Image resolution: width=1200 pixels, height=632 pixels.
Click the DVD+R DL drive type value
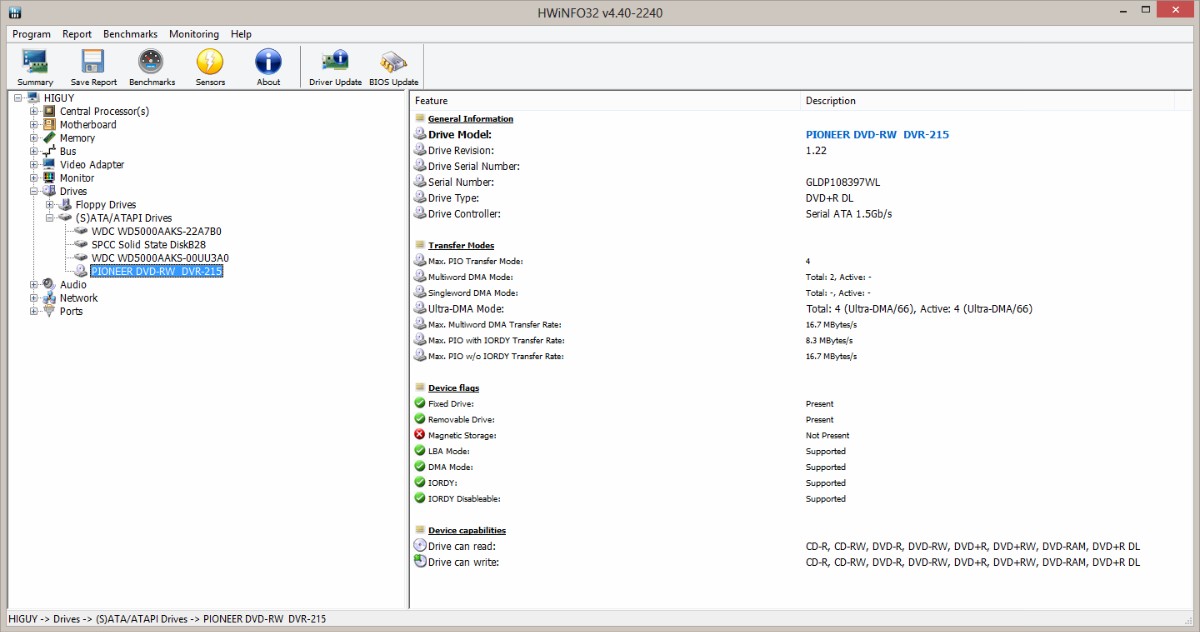click(830, 198)
